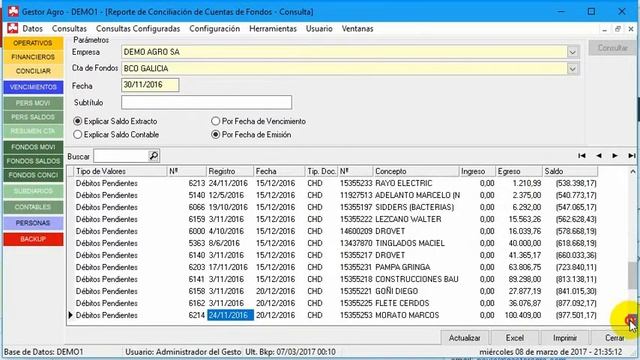The height and width of the screenshot is (360, 640).
Task: Click RESUMEN CTA sidebar button
Action: (x=33, y=131)
